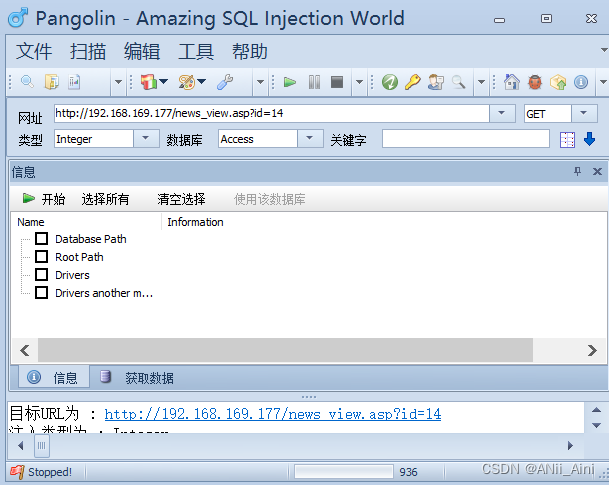Click the magnifier search toolbar icon

(x=27, y=82)
